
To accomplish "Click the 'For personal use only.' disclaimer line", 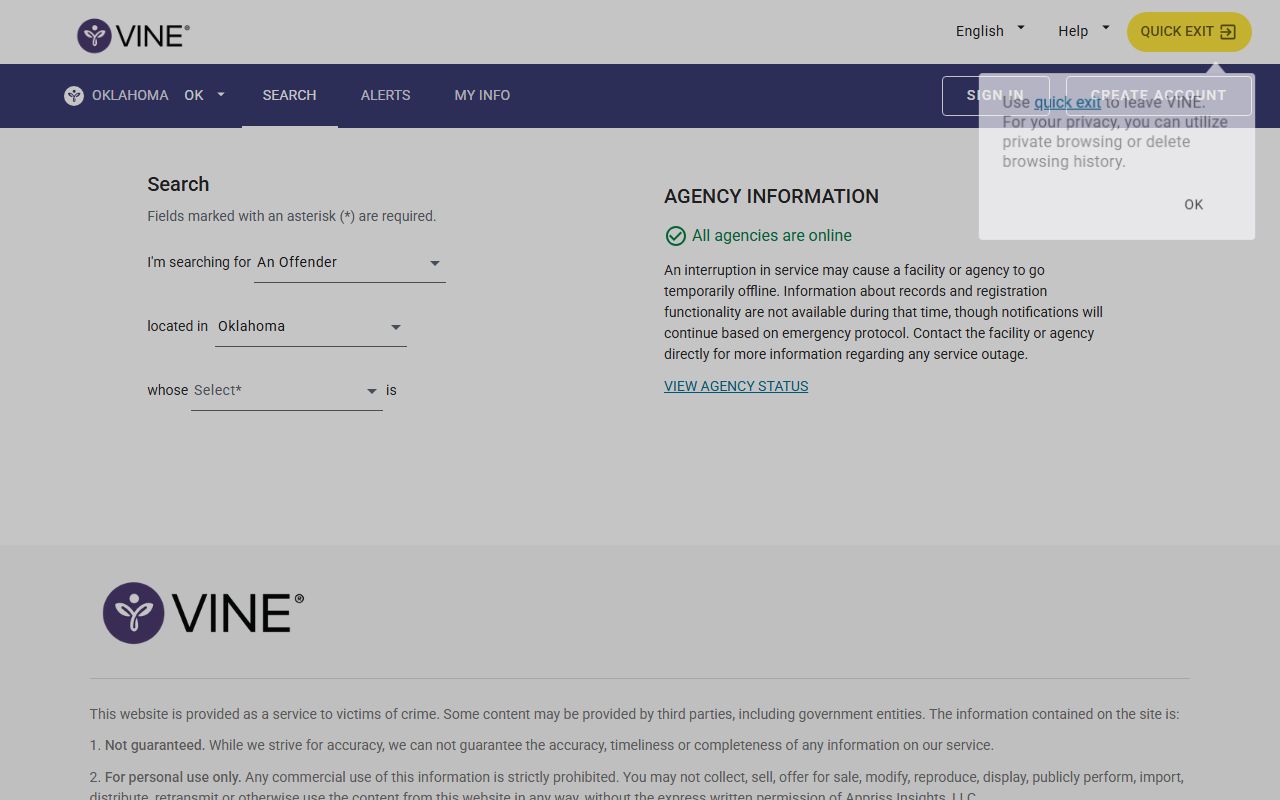I will click(637, 786).
